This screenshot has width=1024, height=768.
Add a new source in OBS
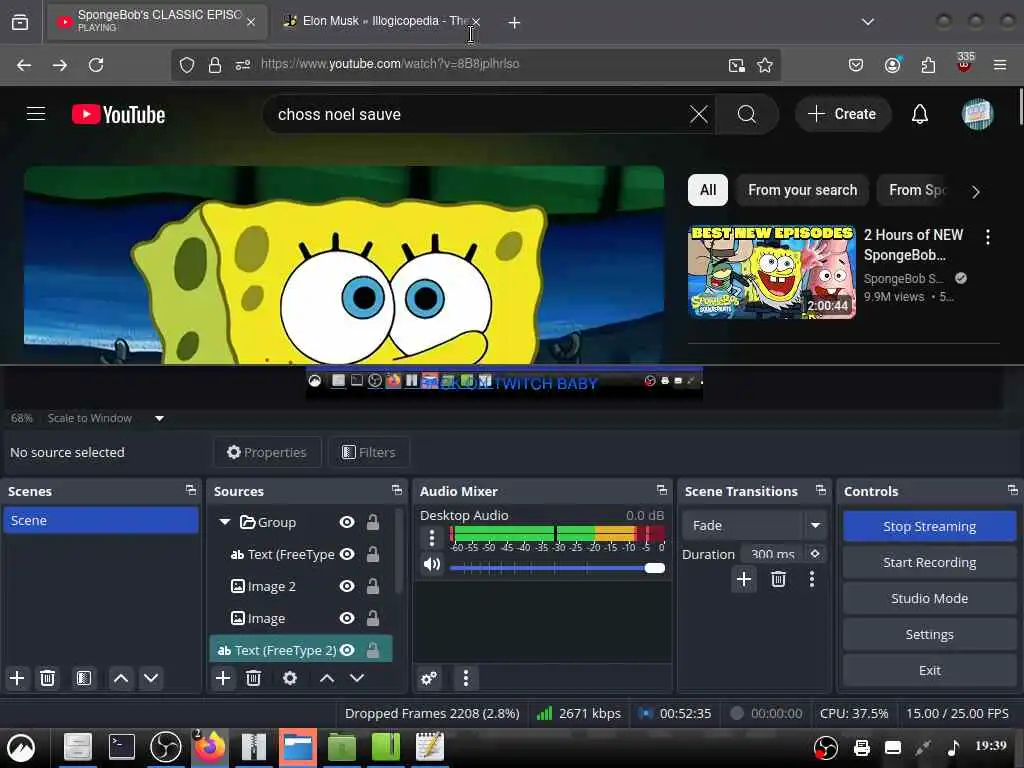[x=223, y=678]
